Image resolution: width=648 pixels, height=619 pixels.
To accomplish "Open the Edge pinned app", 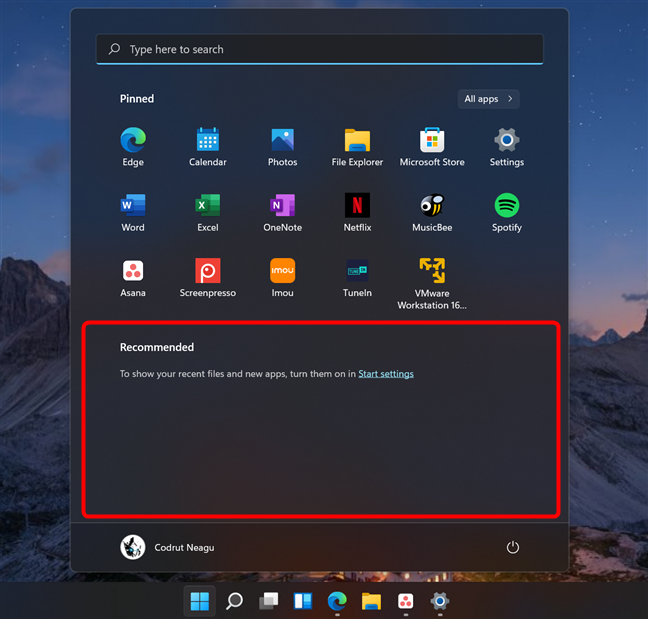I will point(133,147).
